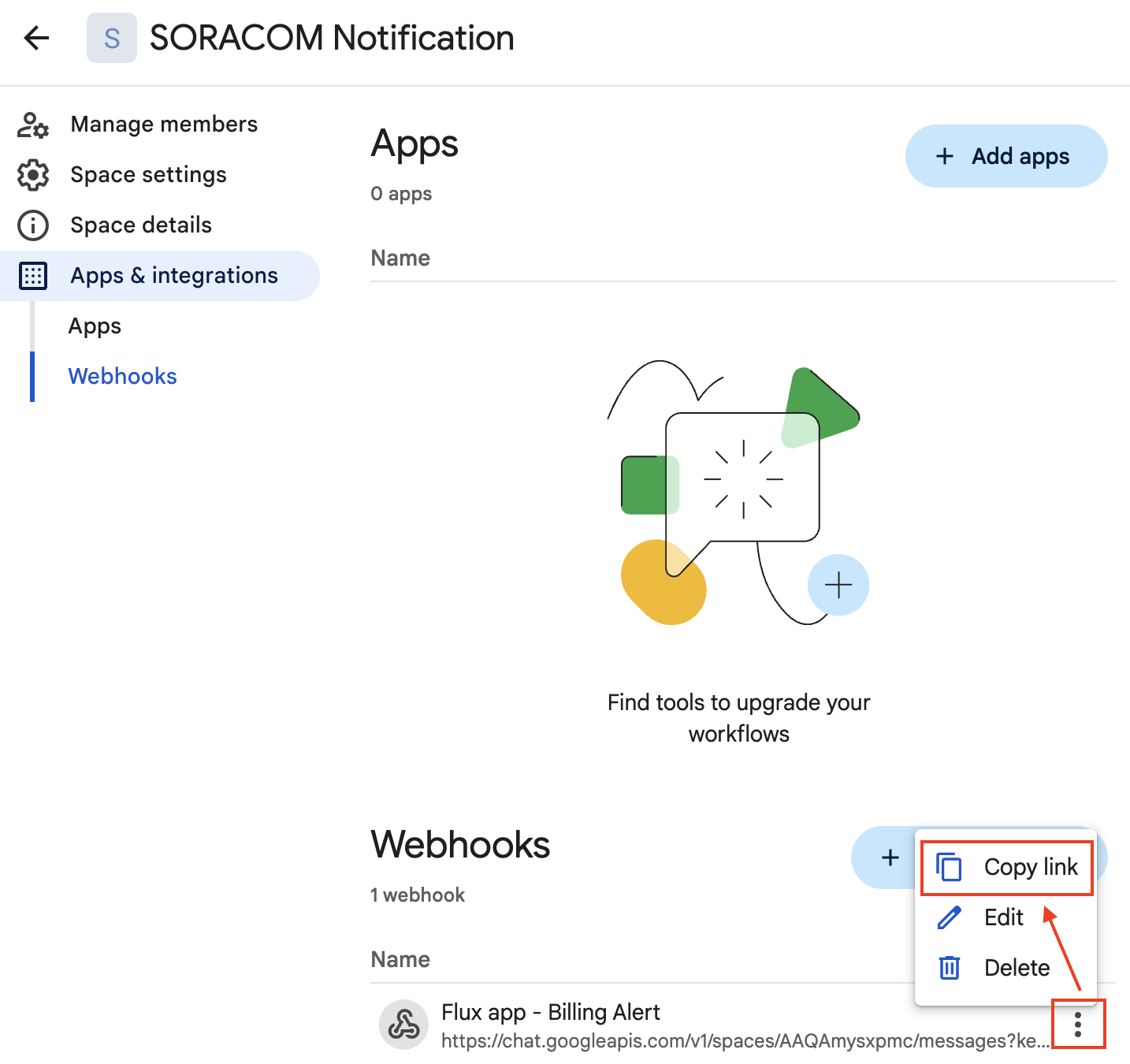
Task: Click the Add apps button
Action: click(1006, 156)
